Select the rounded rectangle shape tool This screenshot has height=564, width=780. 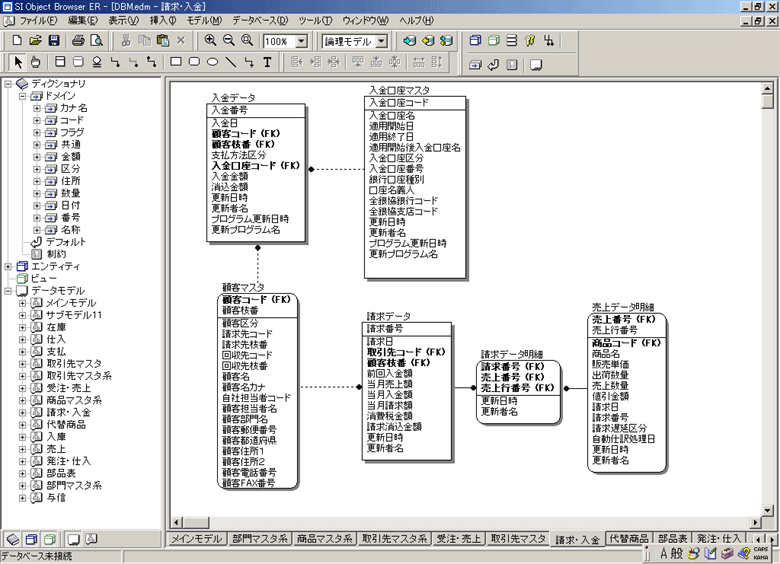195,62
